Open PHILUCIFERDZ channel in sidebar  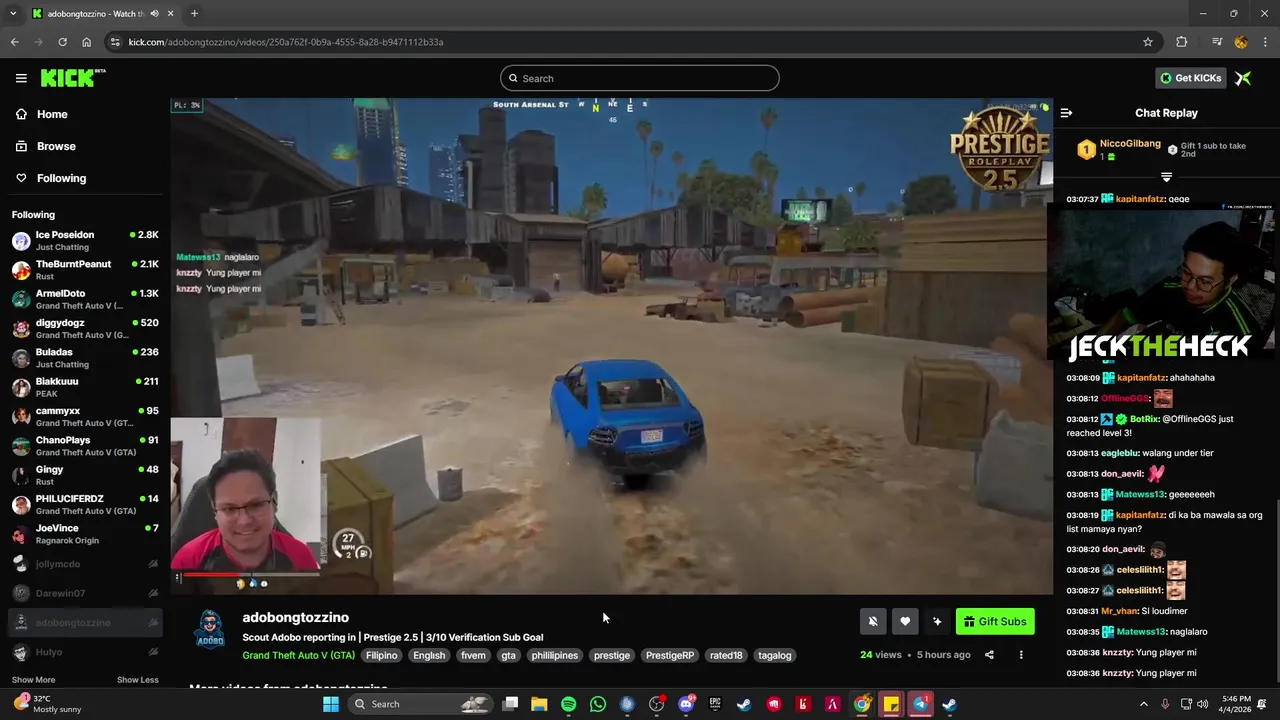pos(85,504)
